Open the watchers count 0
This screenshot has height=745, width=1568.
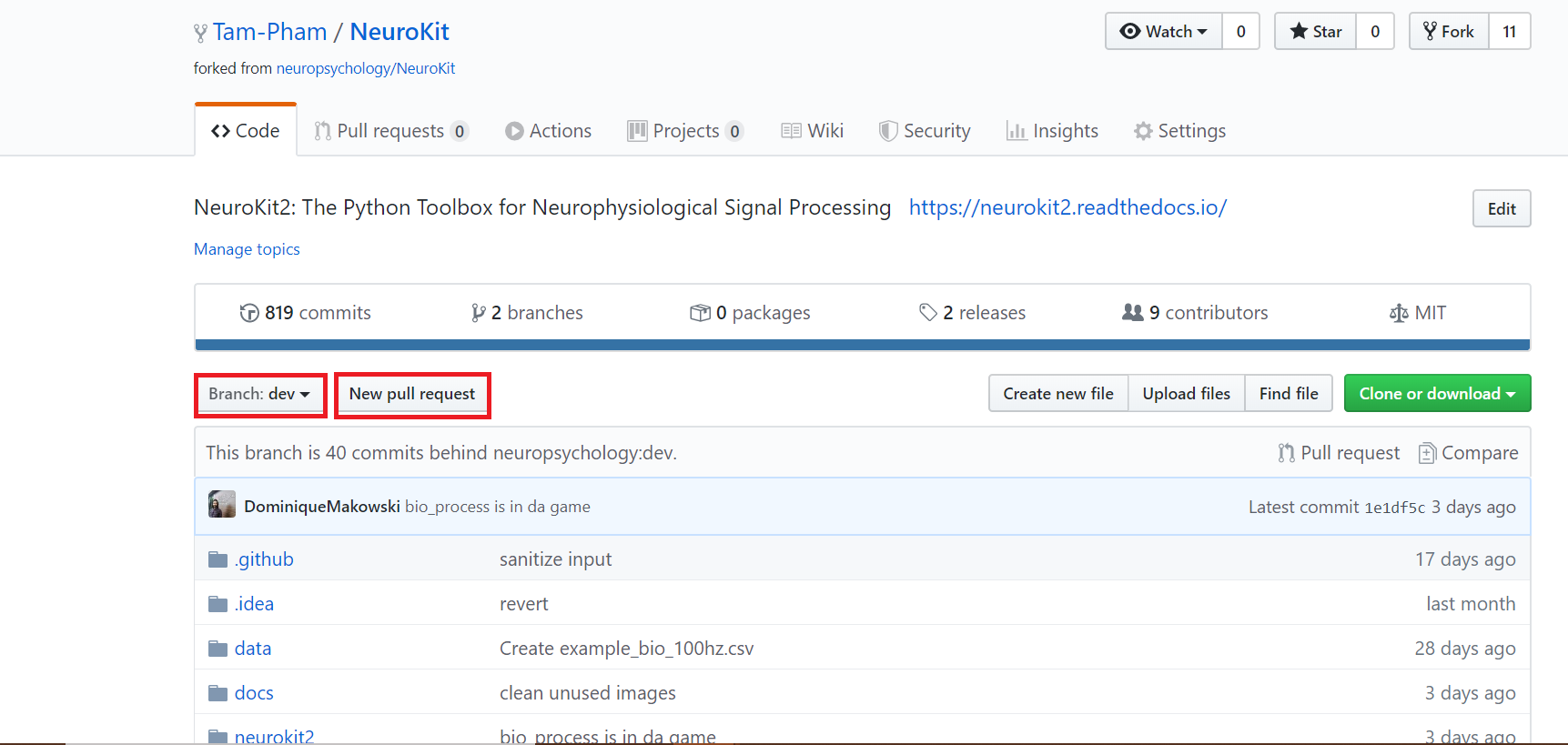1241,31
